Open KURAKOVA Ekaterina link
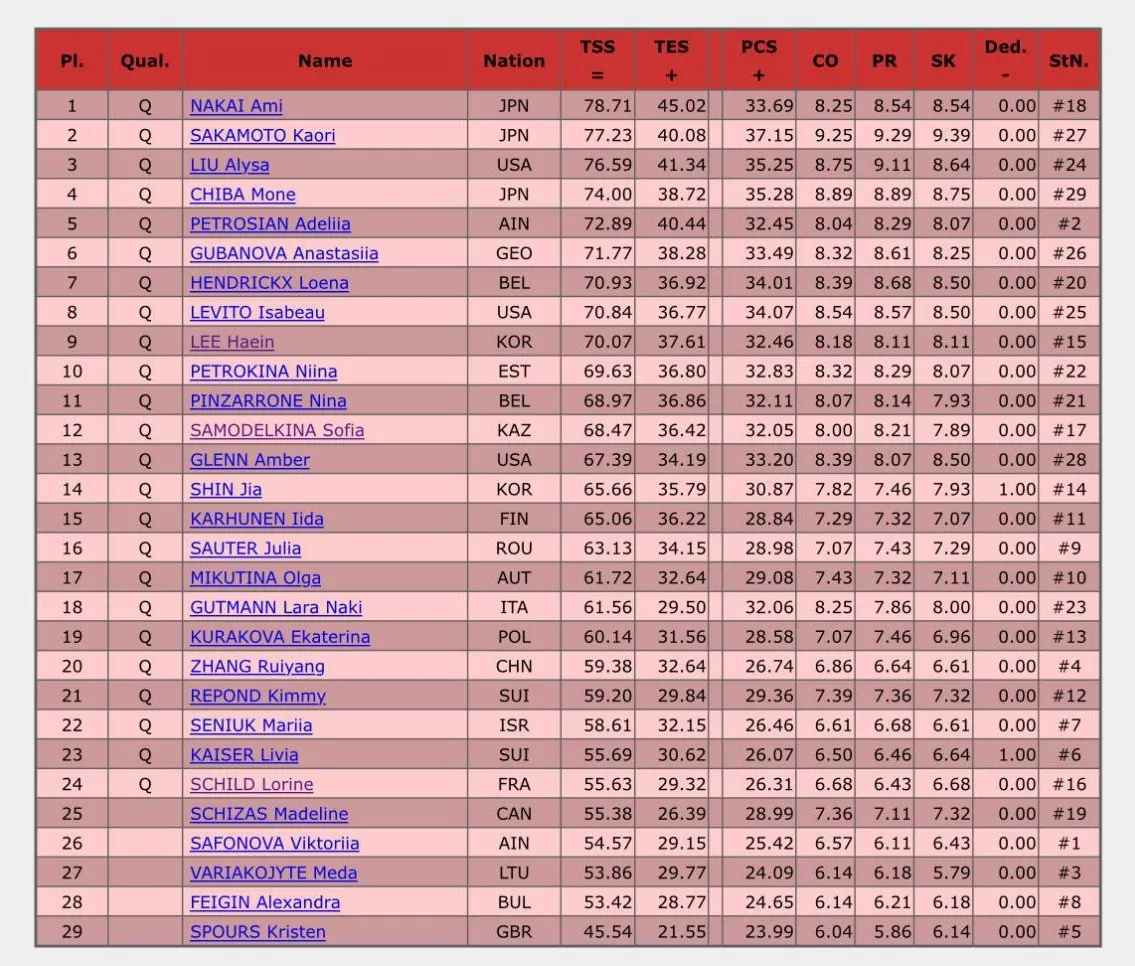The image size is (1135, 966). 279,637
